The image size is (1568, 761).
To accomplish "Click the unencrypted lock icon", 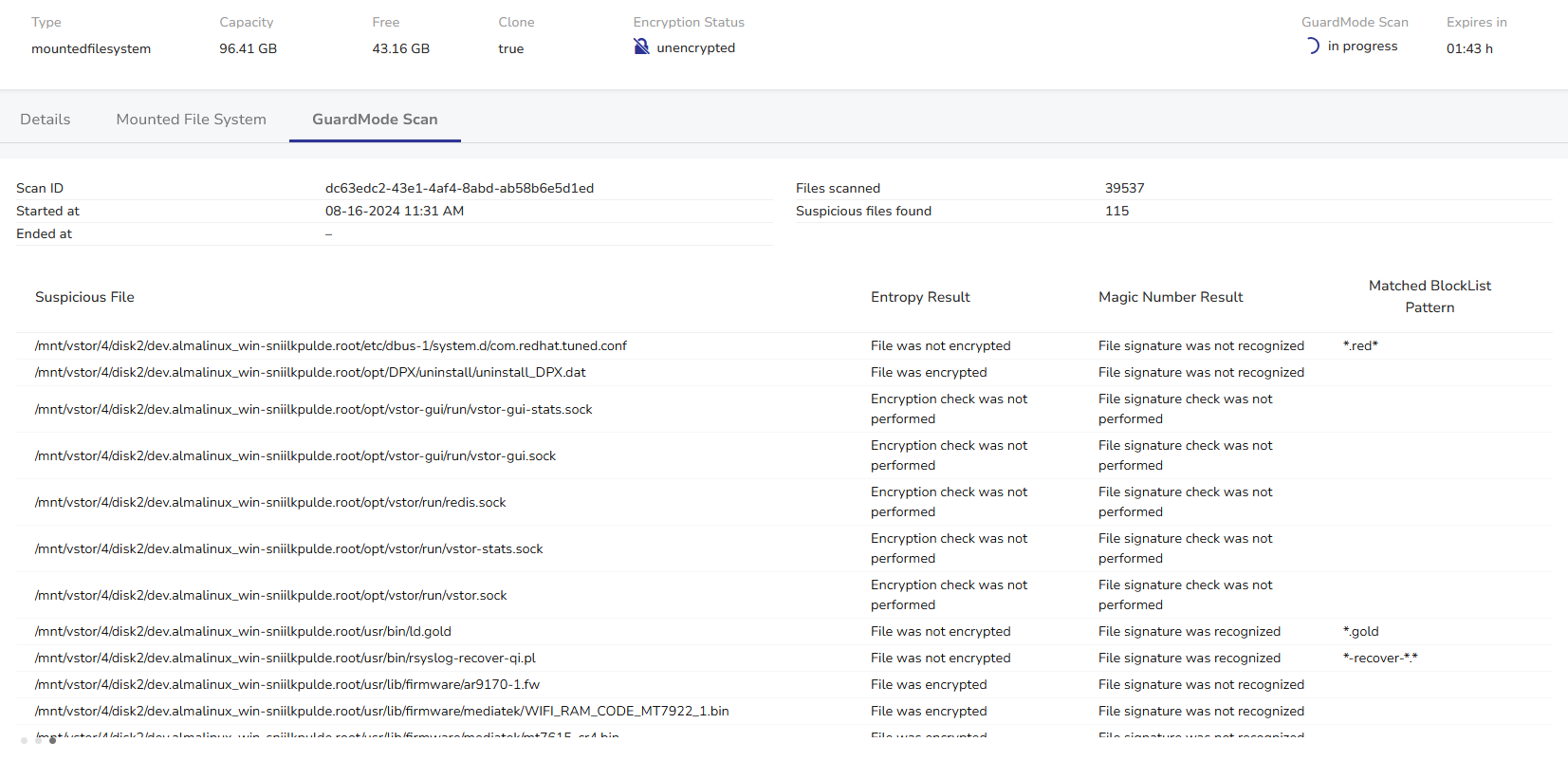I will coord(641,46).
